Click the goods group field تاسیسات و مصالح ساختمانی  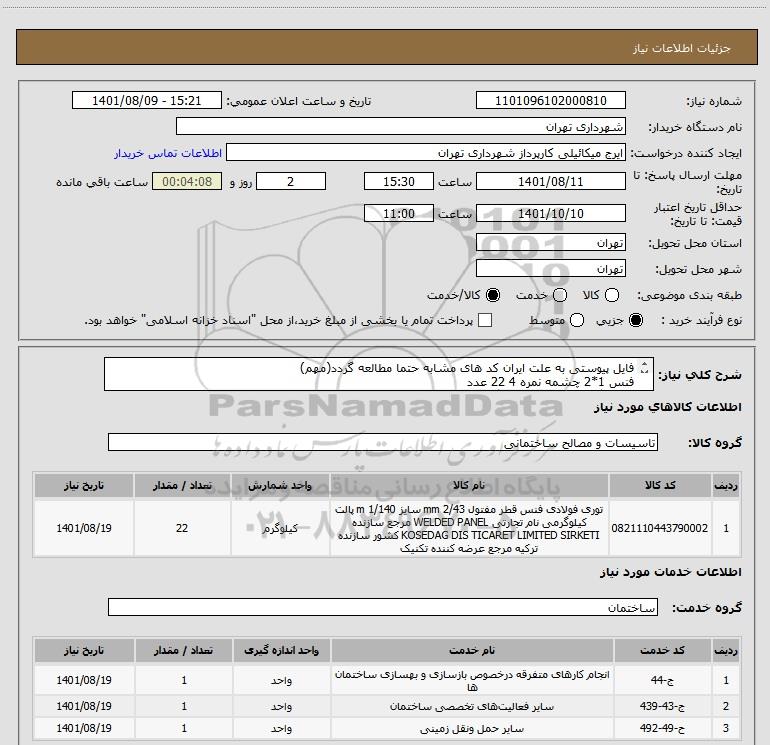click(x=383, y=442)
